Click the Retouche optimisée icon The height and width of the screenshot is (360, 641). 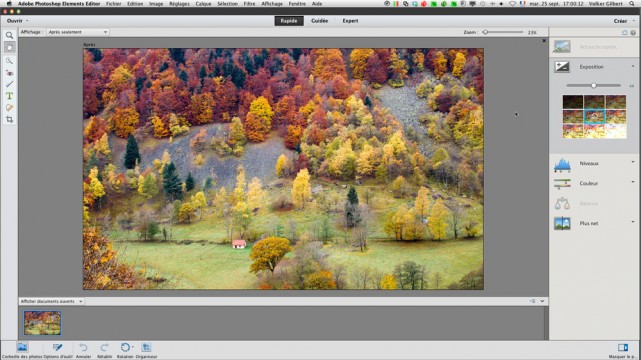pos(562,47)
